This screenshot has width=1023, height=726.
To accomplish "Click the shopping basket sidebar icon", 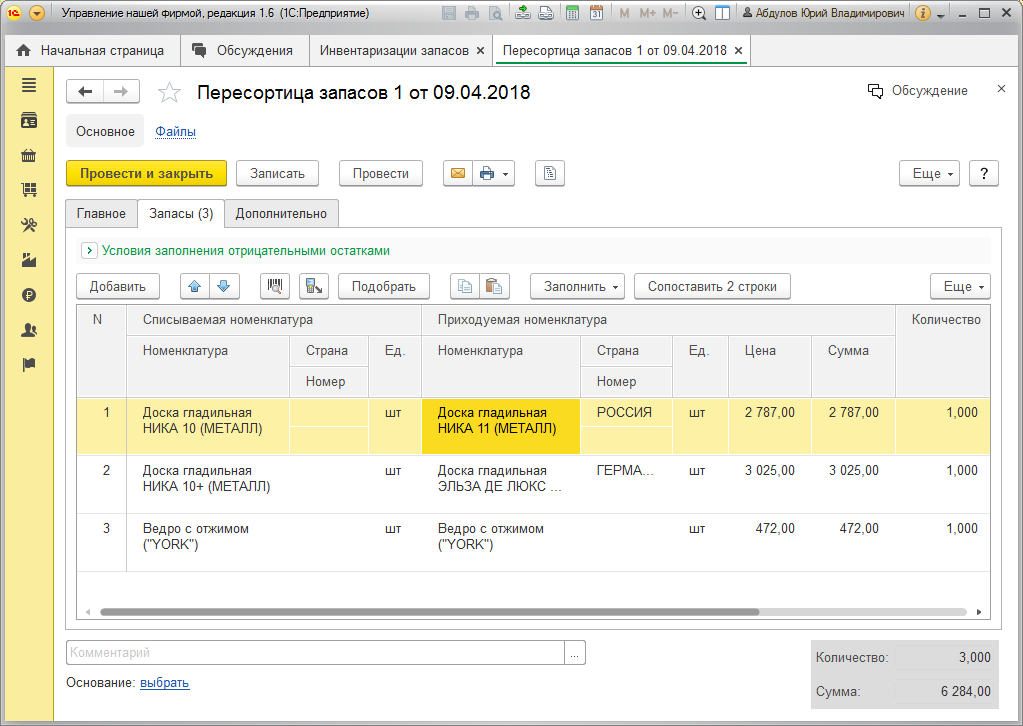I will 29,155.
